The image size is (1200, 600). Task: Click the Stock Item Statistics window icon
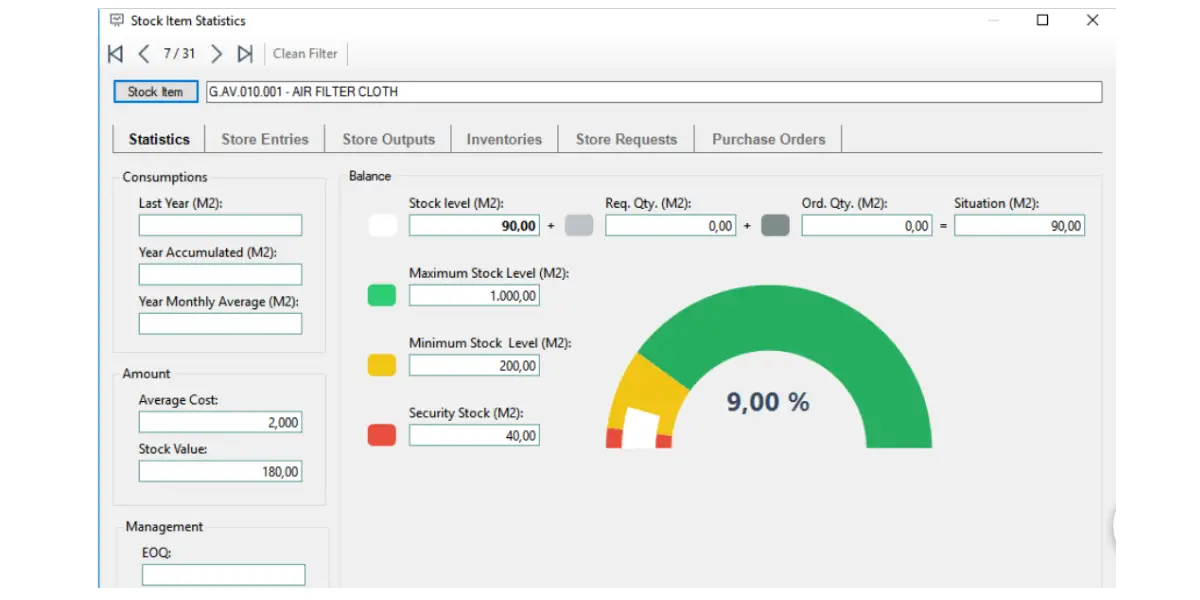click(117, 20)
